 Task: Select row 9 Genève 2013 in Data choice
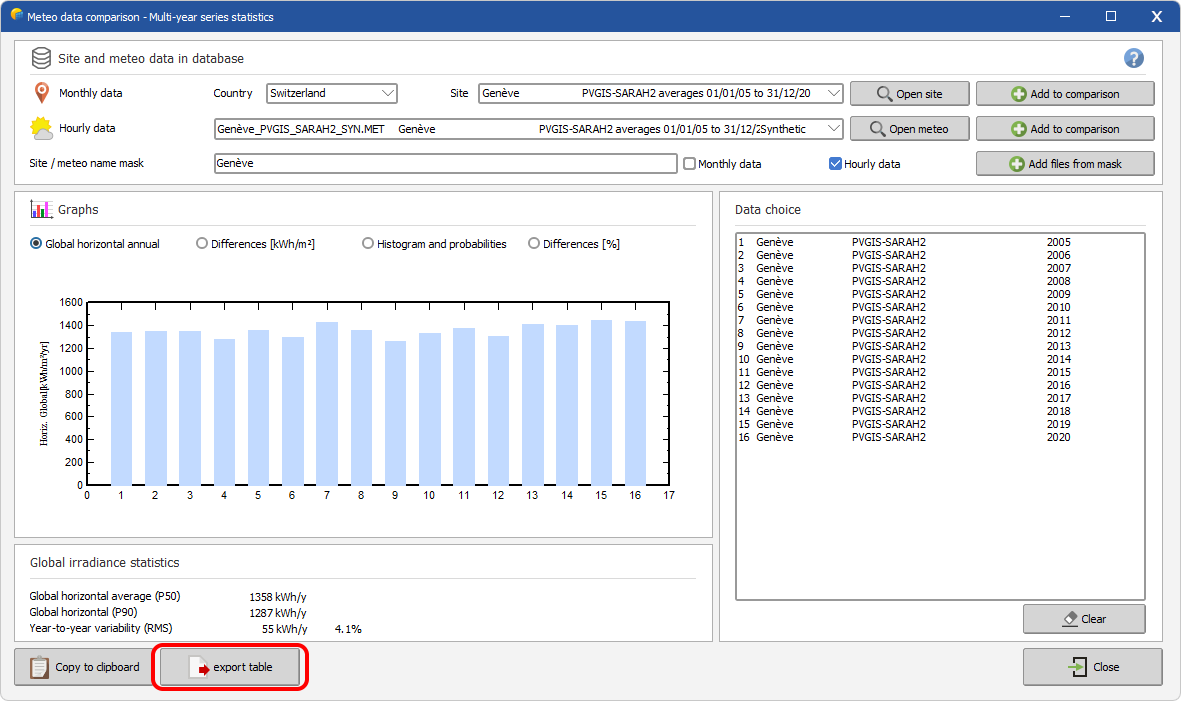[940, 346]
